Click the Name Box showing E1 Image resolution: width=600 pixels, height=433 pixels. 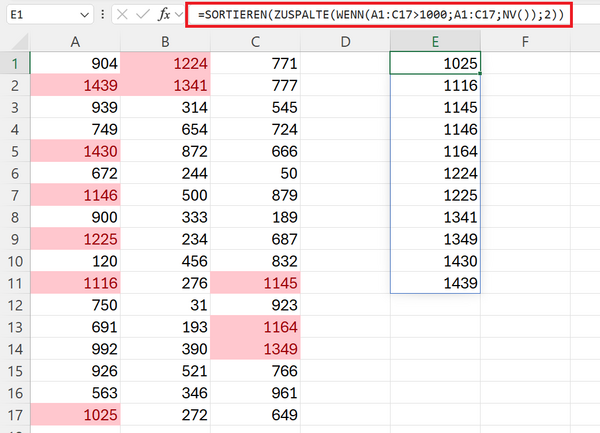(x=40, y=15)
